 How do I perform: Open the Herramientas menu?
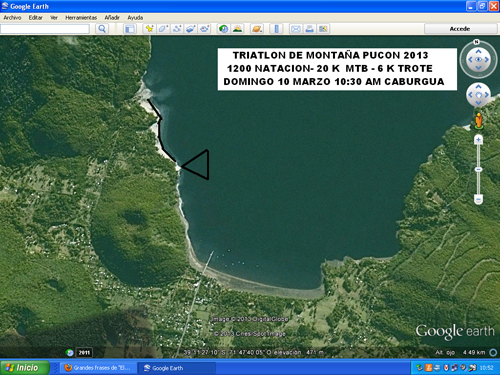[x=81, y=18]
